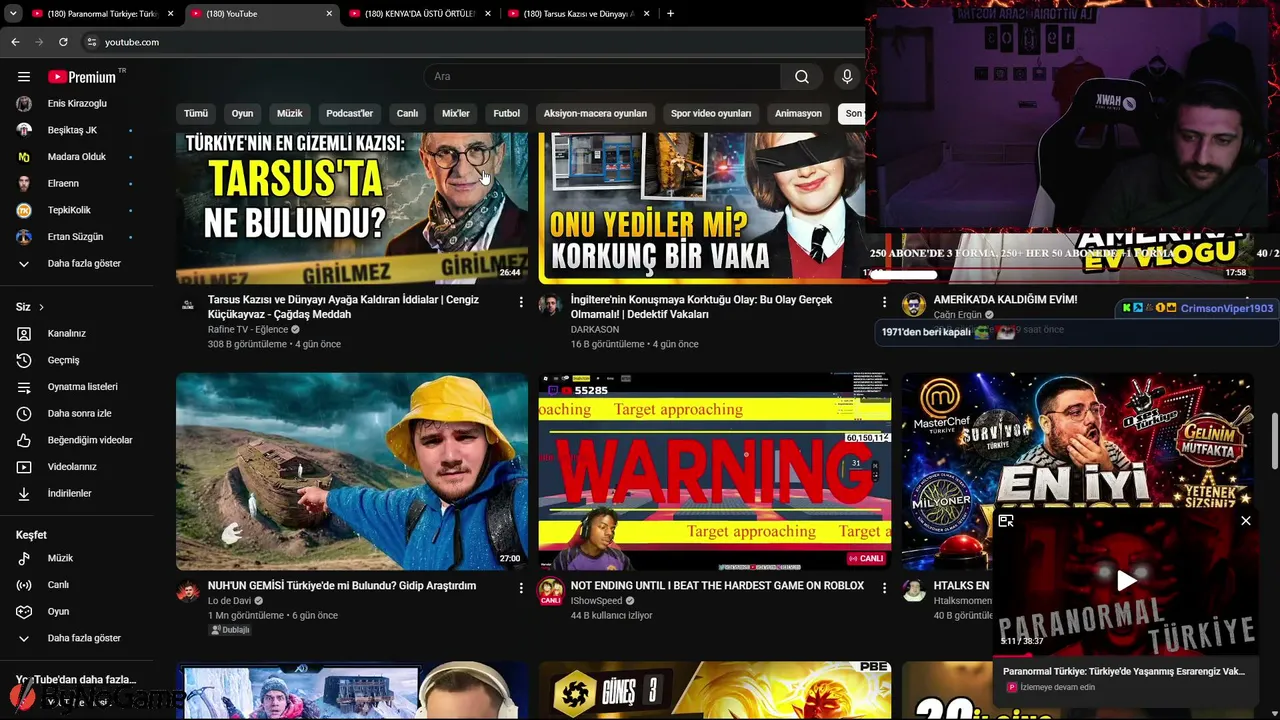Select the Tümü filter chip

tap(196, 113)
